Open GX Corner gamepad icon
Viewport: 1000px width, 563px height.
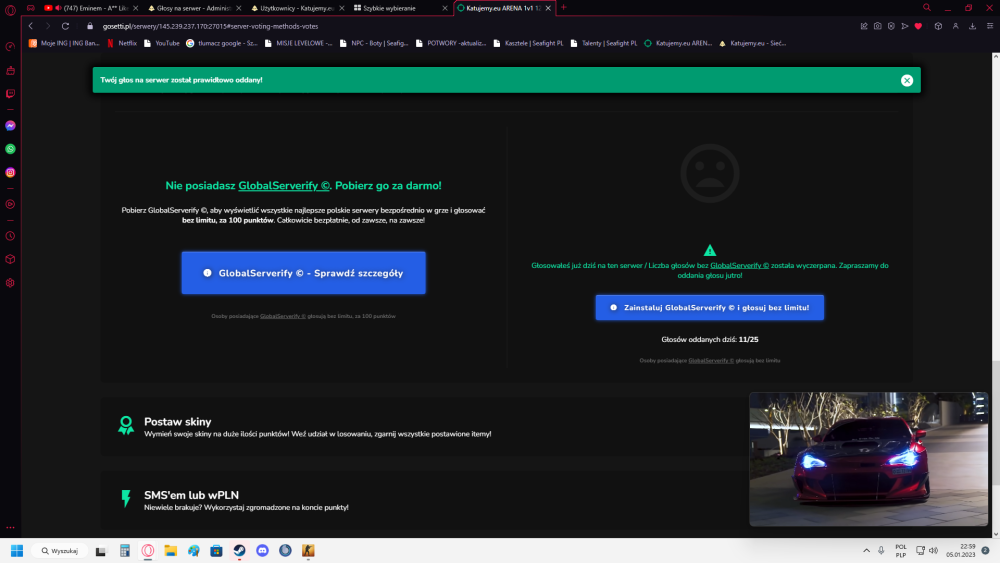click(31, 8)
